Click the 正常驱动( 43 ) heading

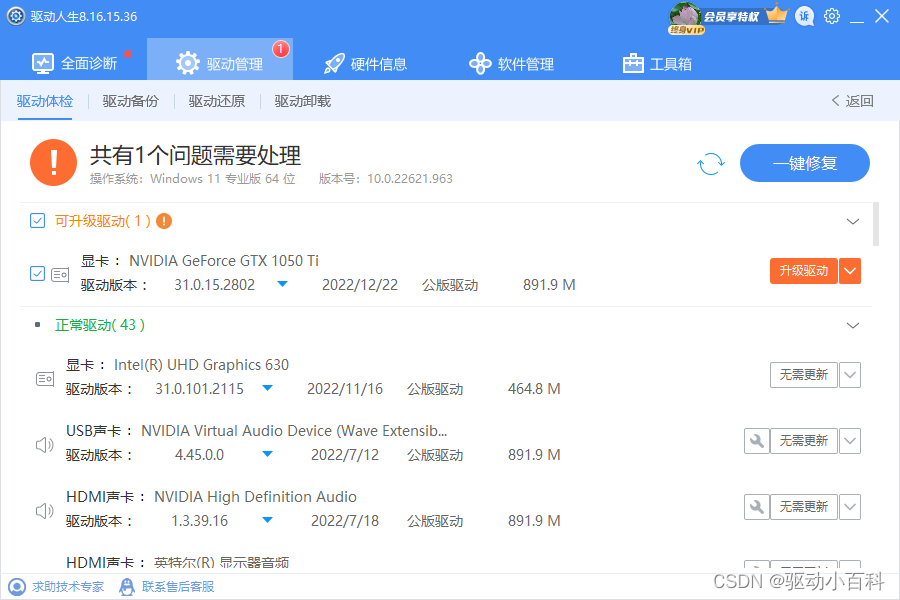click(100, 326)
